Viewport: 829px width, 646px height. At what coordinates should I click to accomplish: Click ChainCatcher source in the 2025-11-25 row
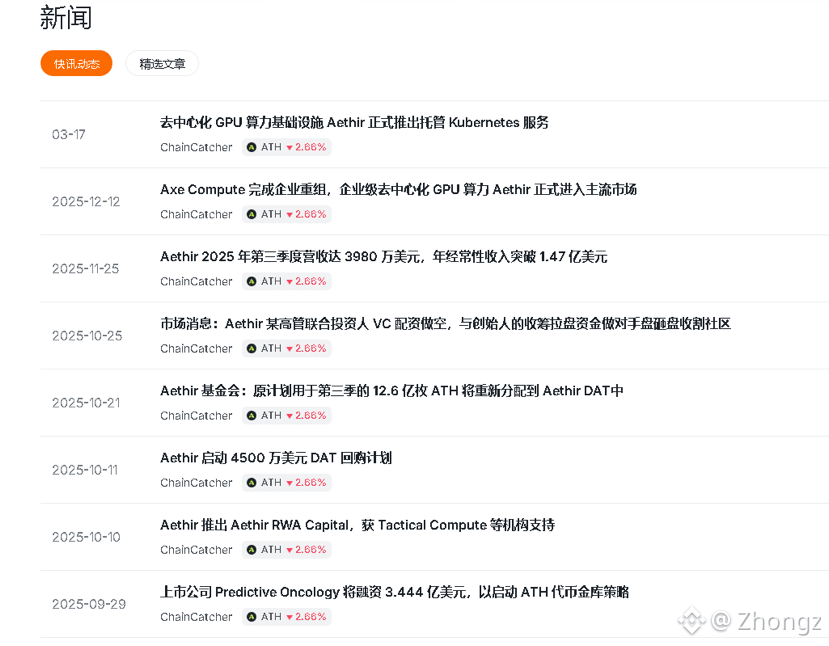(196, 282)
